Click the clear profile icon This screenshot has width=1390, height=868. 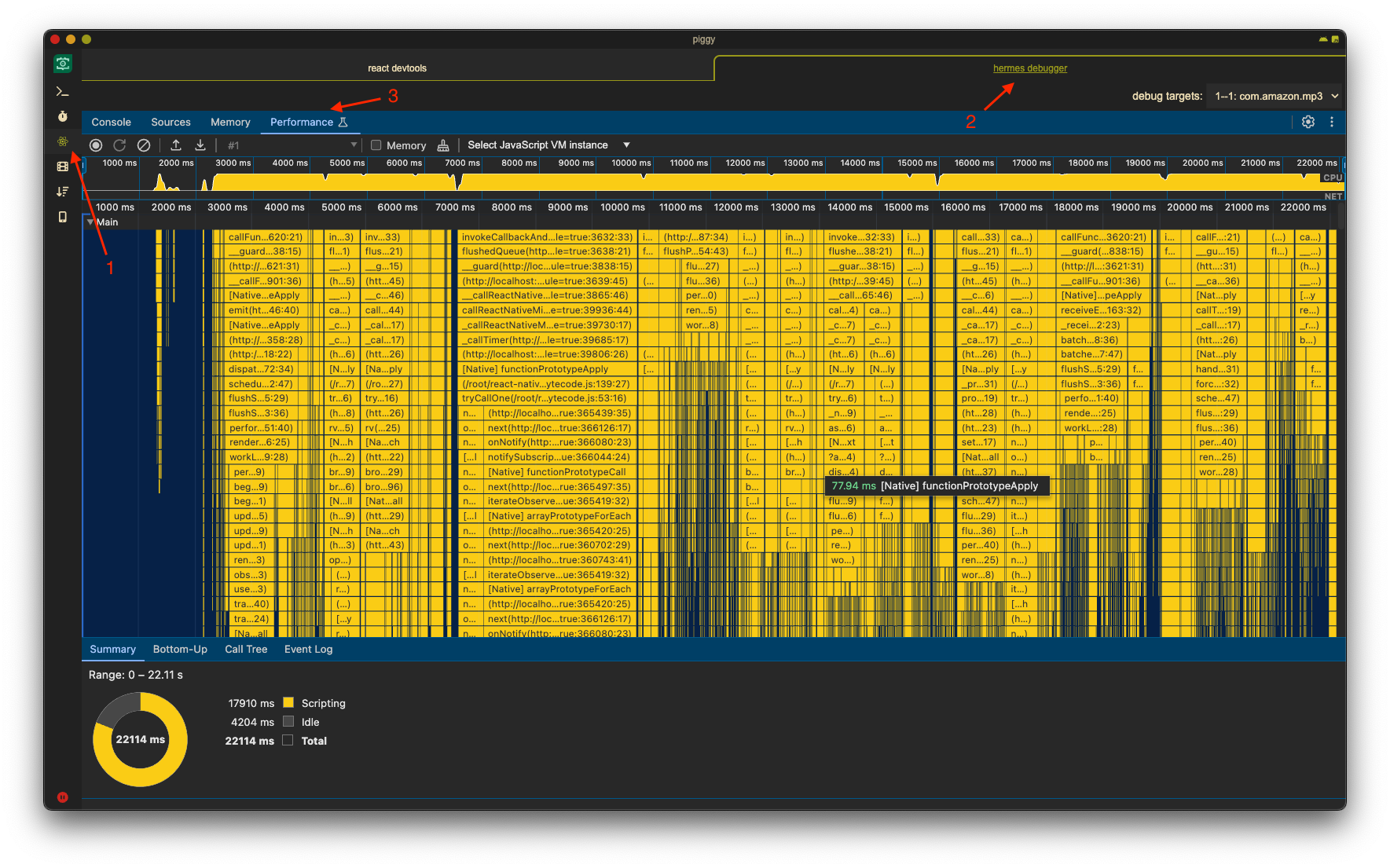(144, 145)
